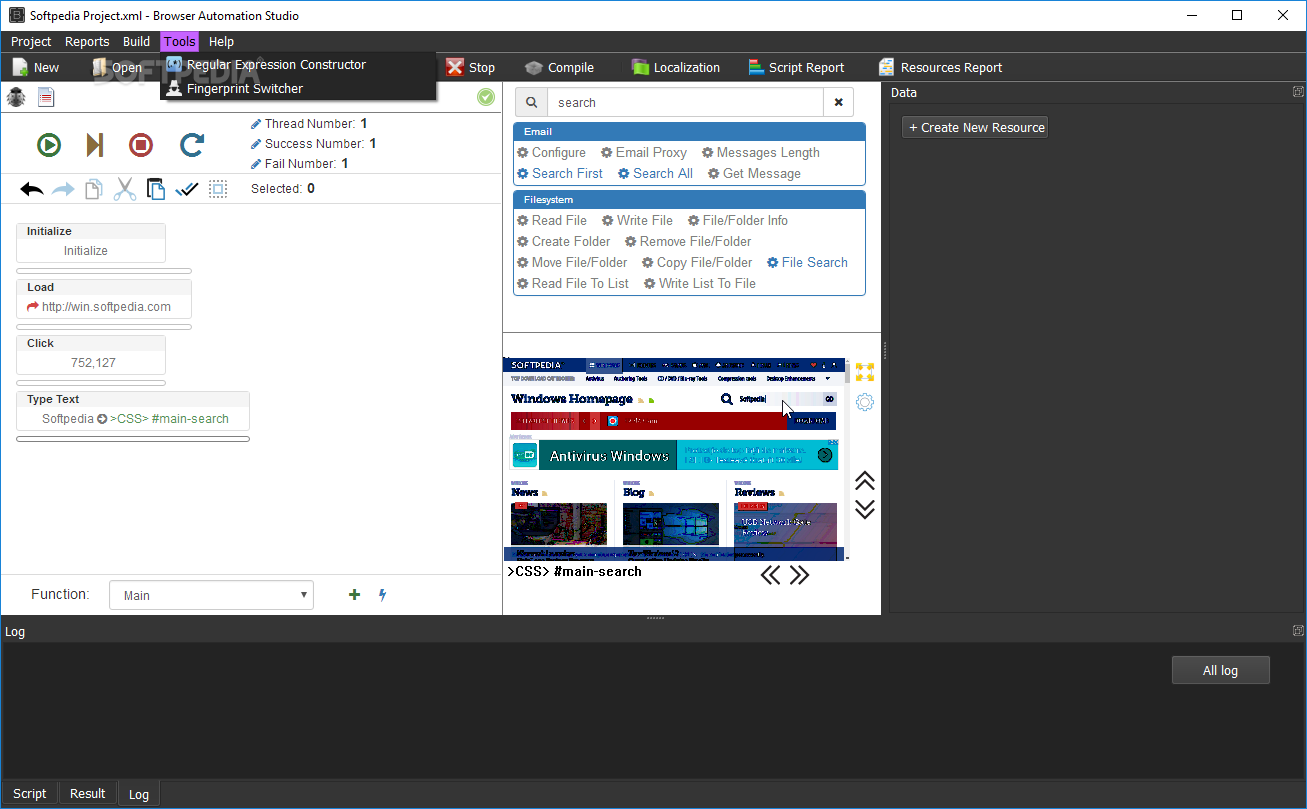Click the yellow browser layout icon

tap(865, 372)
